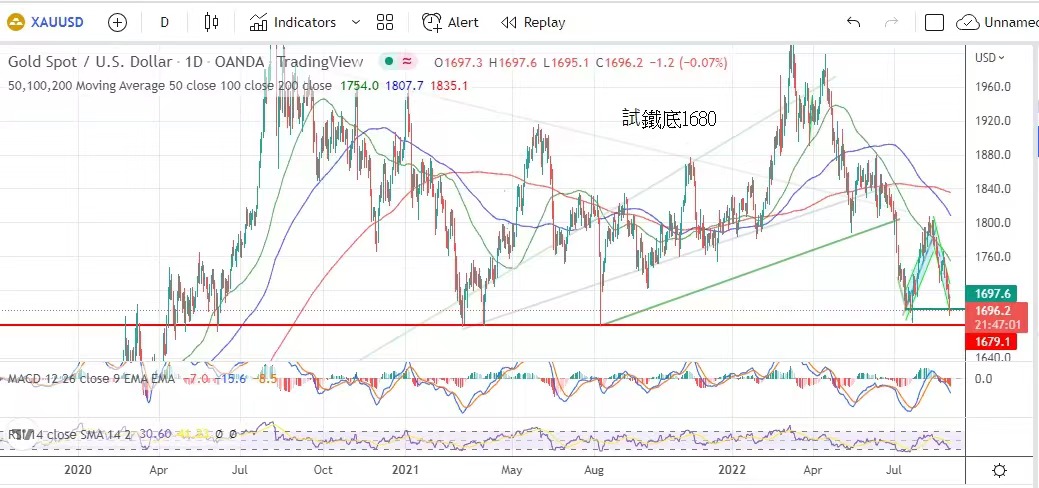
Task: Undo last chart action
Action: pyautogui.click(x=853, y=22)
